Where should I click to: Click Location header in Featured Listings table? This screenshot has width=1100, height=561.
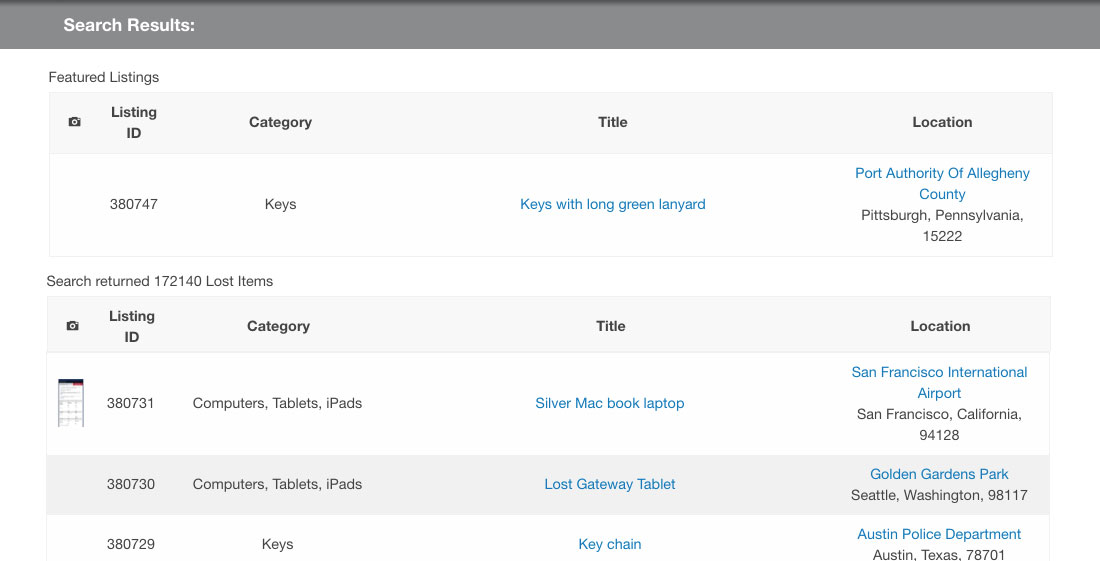(x=942, y=122)
